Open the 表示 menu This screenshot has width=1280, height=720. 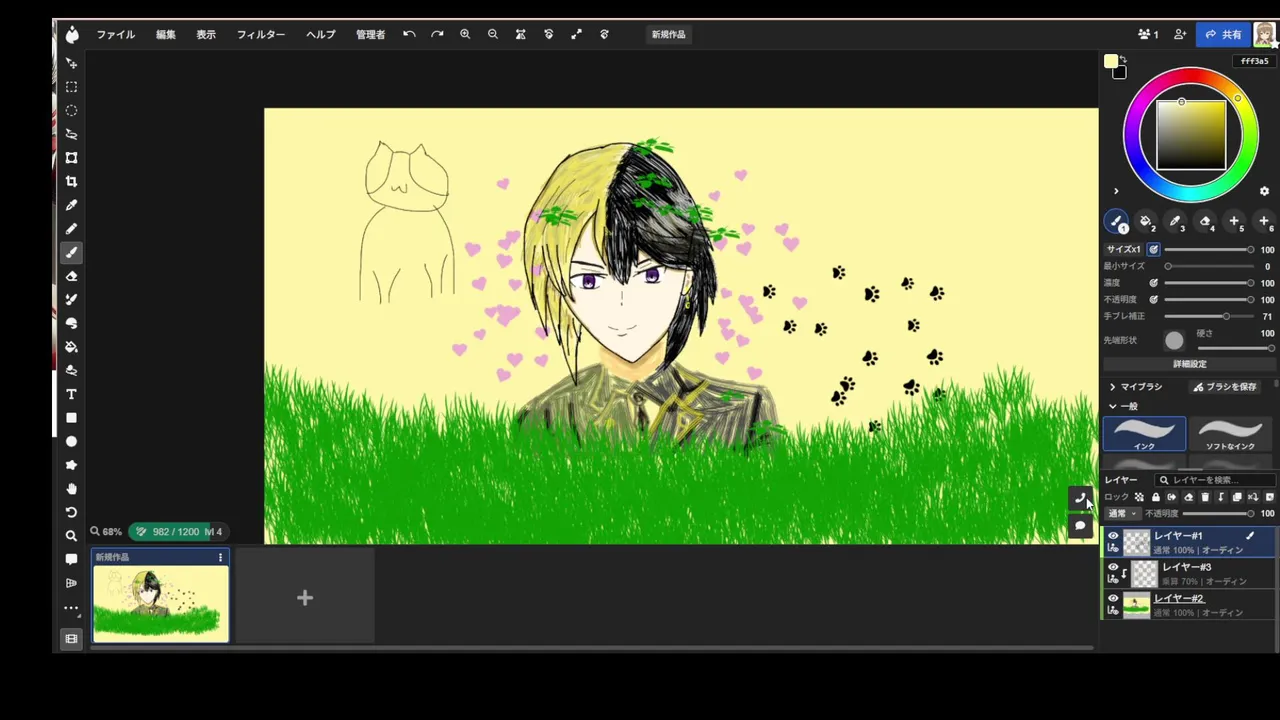click(206, 34)
